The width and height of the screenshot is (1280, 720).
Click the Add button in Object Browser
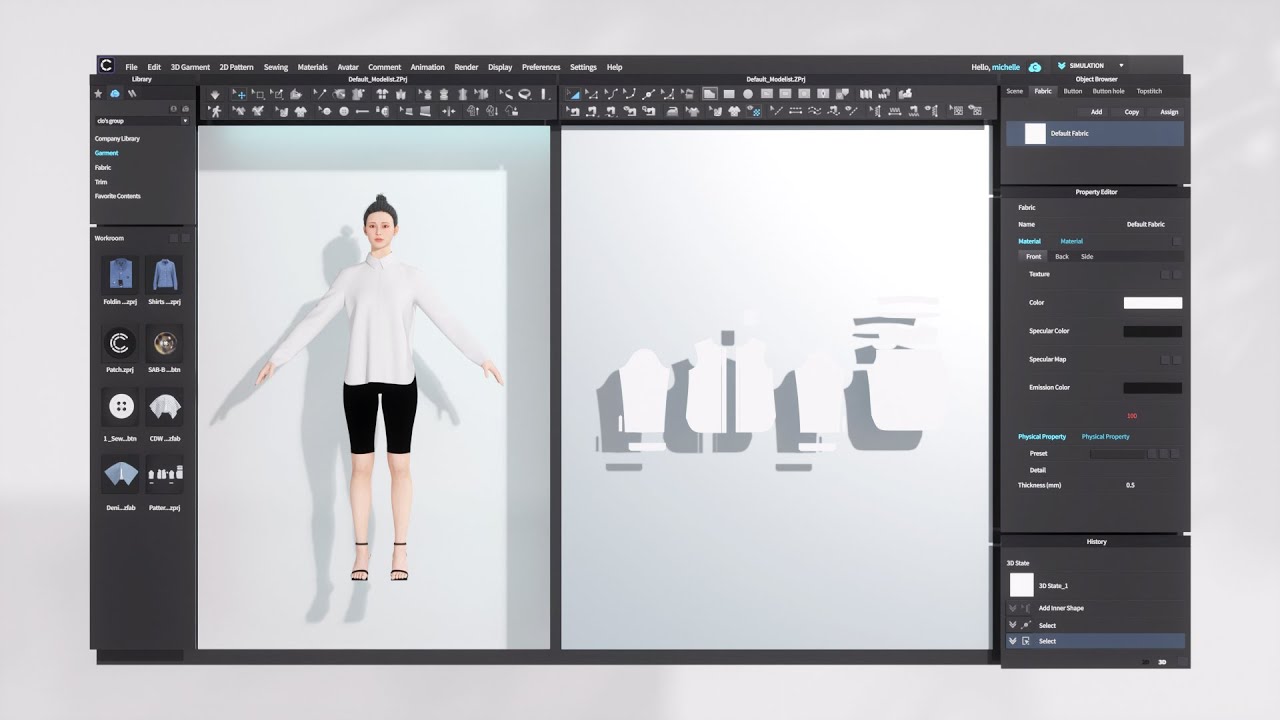tap(1096, 112)
